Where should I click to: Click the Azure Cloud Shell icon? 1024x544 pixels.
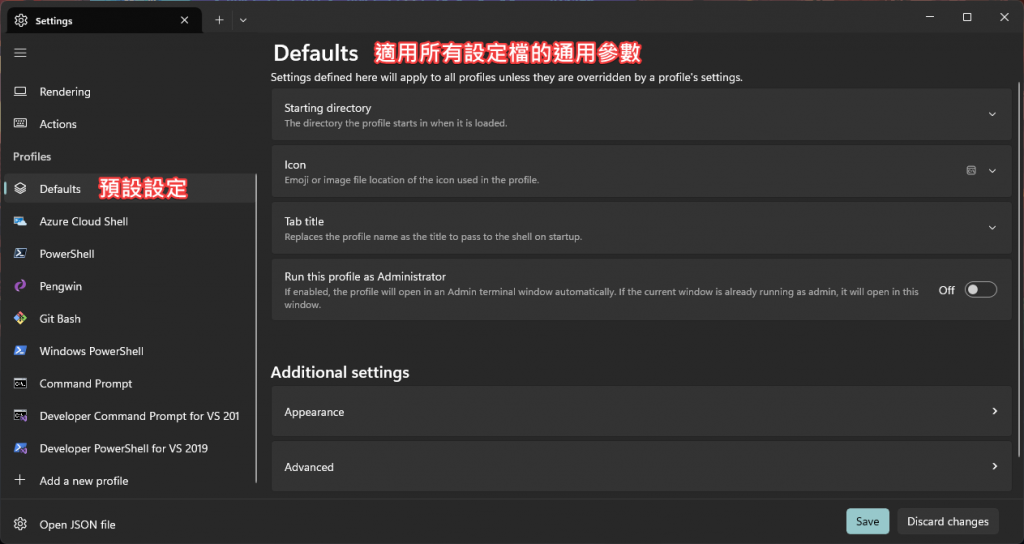[x=20, y=221]
